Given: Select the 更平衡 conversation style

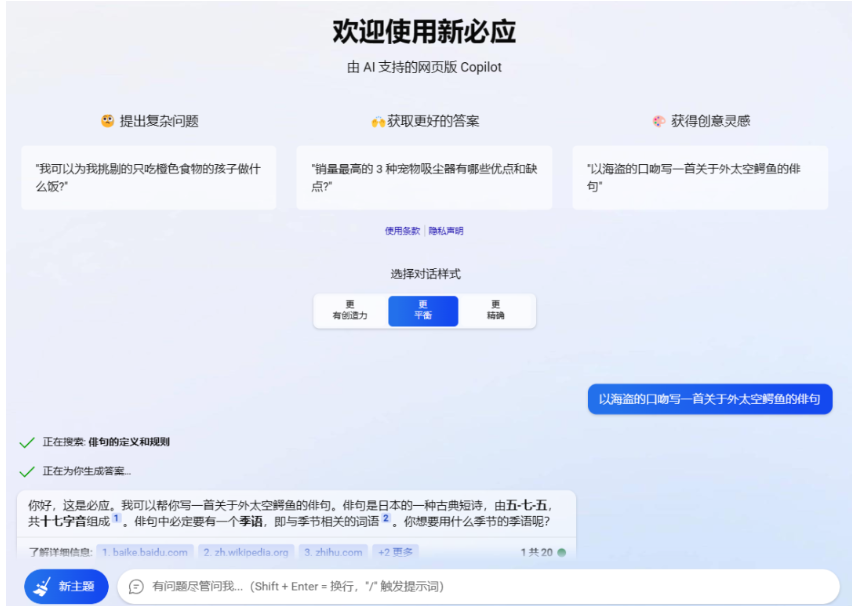Looking at the screenshot, I should (x=423, y=311).
